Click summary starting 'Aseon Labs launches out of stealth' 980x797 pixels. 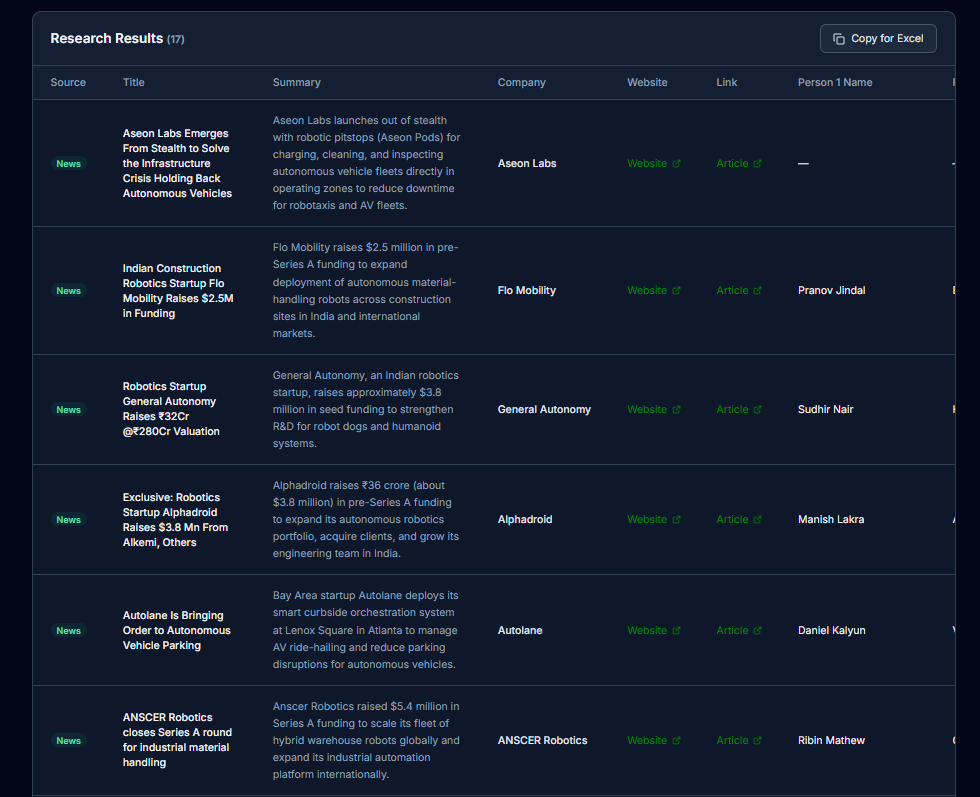pyautogui.click(x=366, y=163)
